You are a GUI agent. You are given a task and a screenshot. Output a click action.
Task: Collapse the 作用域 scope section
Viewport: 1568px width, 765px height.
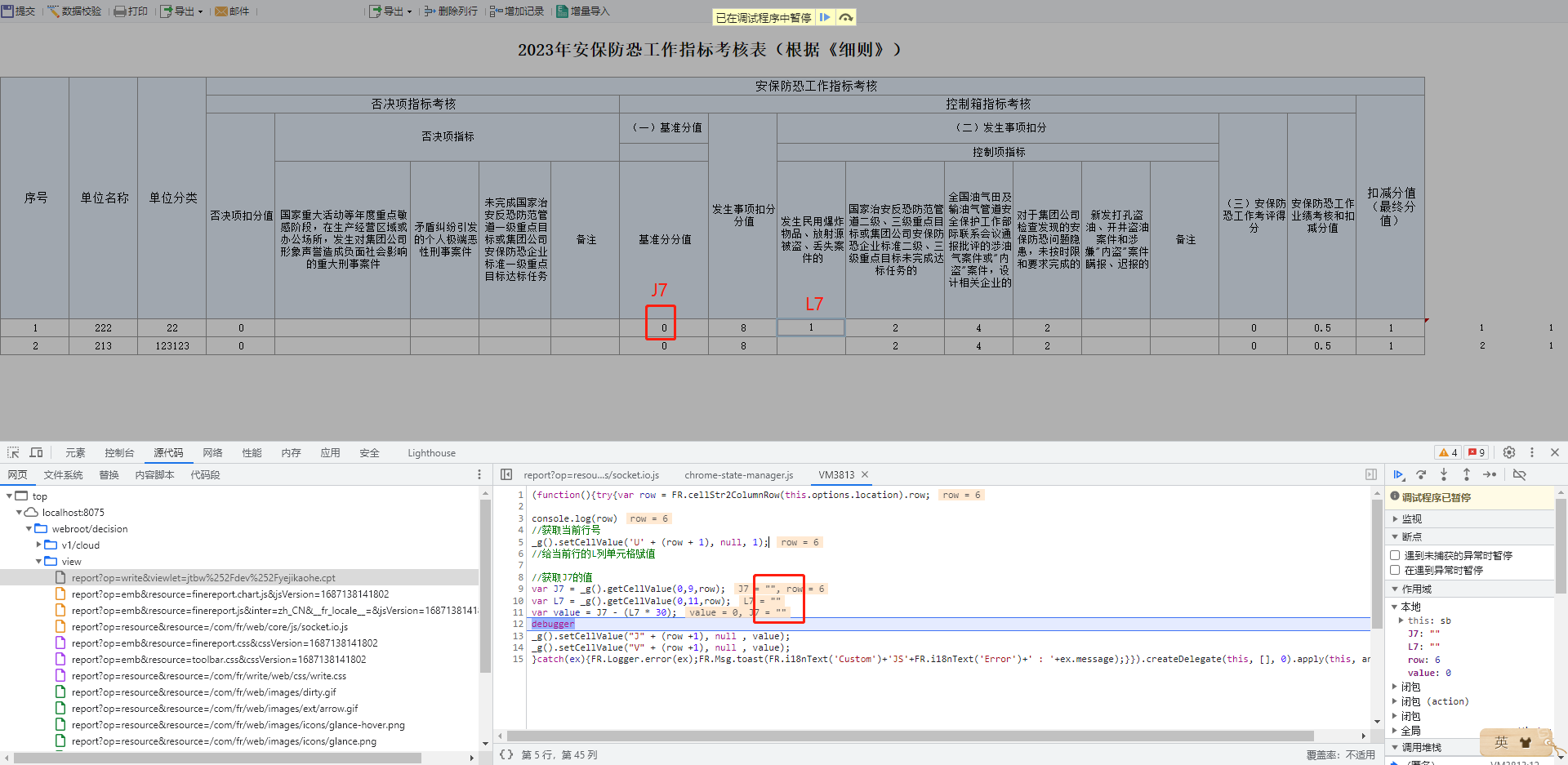1395,589
